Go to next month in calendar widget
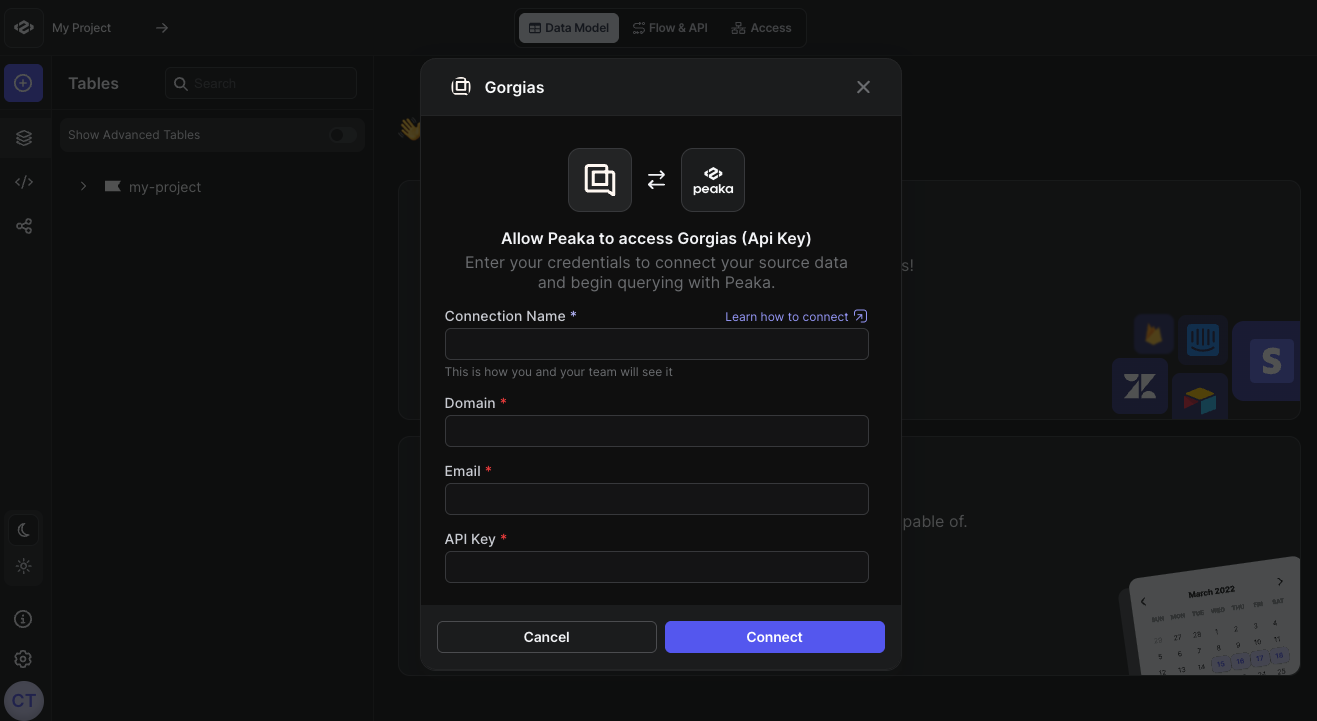Viewport: 1317px width, 721px height. [1280, 582]
